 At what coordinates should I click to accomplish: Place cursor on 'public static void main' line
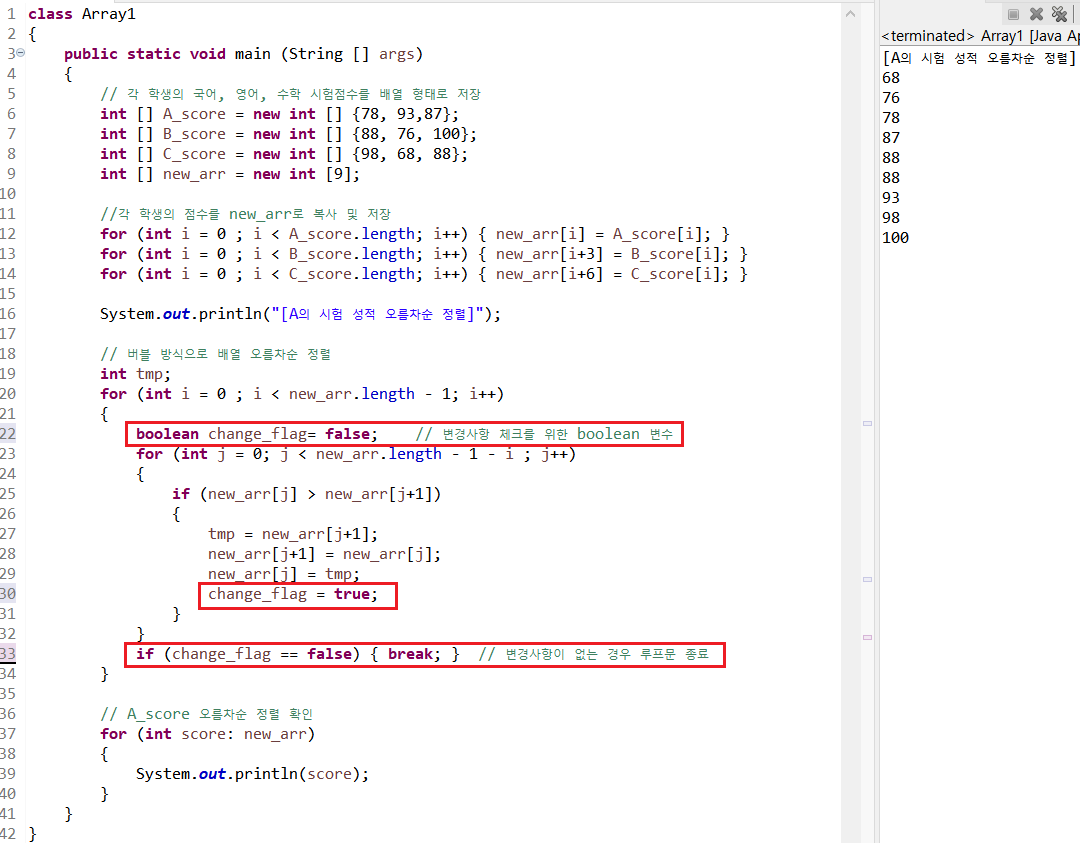coord(243,54)
